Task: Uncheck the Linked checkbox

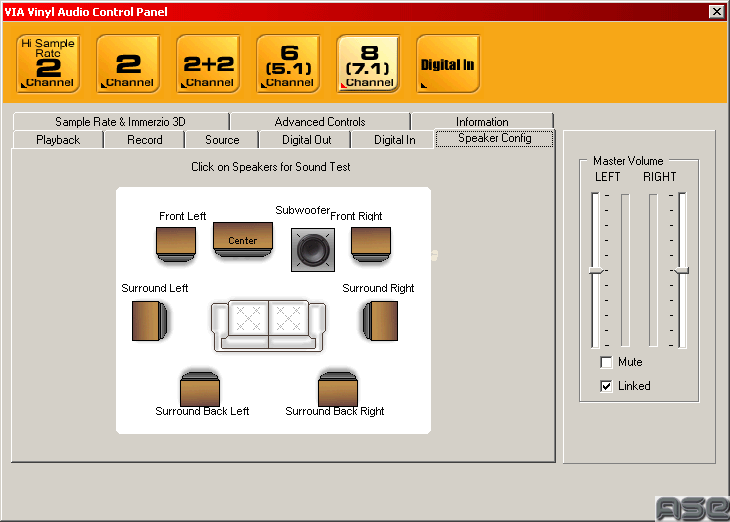Action: pyautogui.click(x=606, y=386)
